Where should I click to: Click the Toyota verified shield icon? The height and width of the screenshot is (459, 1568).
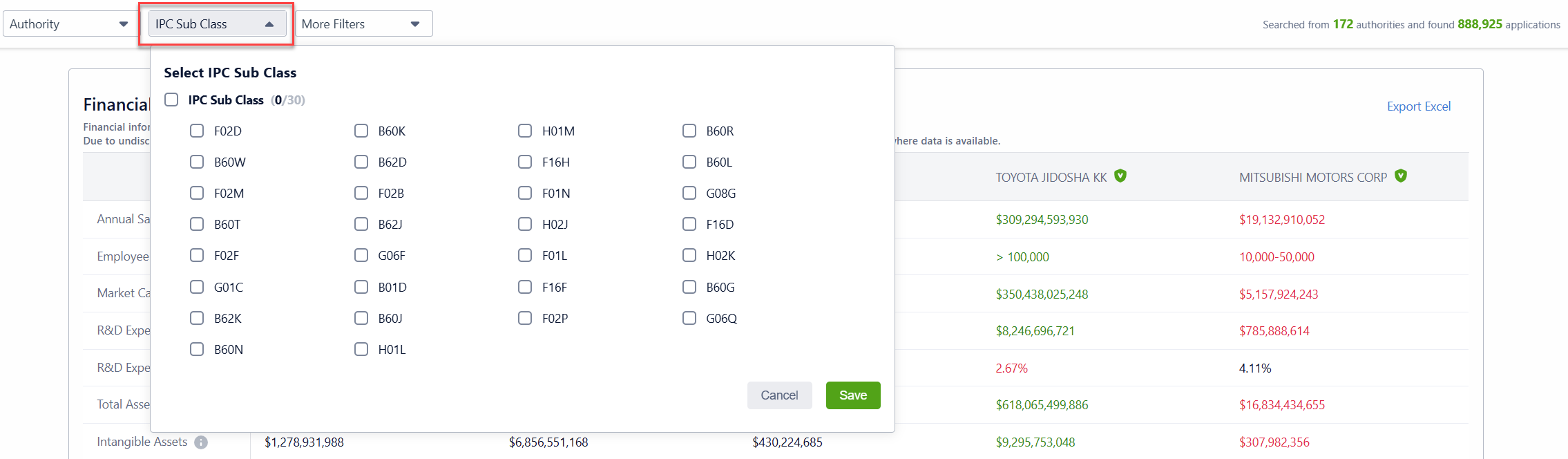[1120, 176]
